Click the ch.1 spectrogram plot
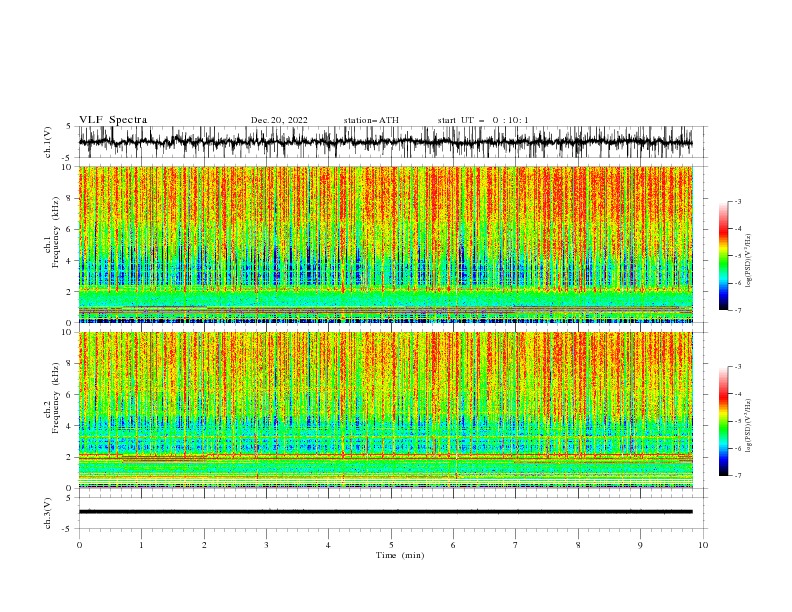The image size is (792, 612). [386, 244]
